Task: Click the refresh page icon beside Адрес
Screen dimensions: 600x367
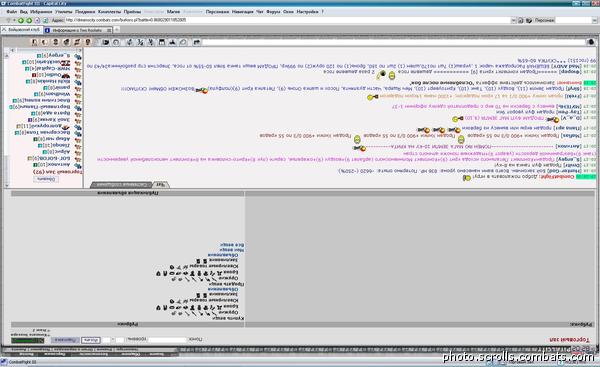Action: click(46, 20)
